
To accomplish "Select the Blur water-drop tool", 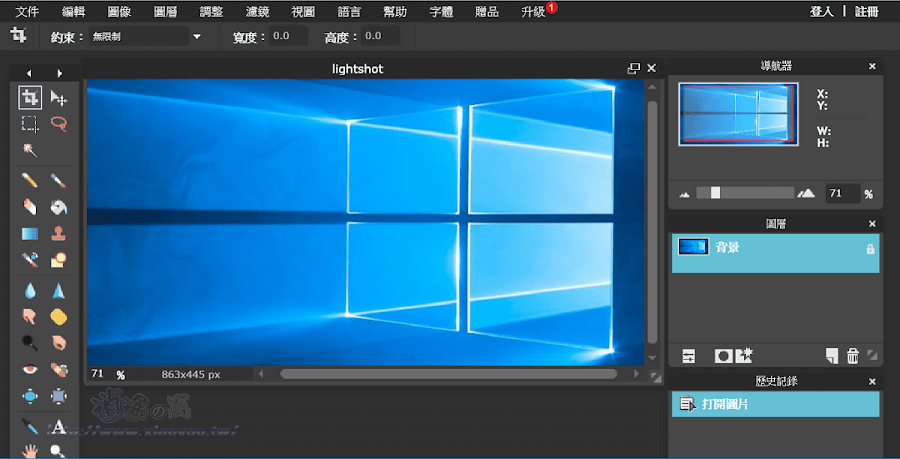I will 30,291.
